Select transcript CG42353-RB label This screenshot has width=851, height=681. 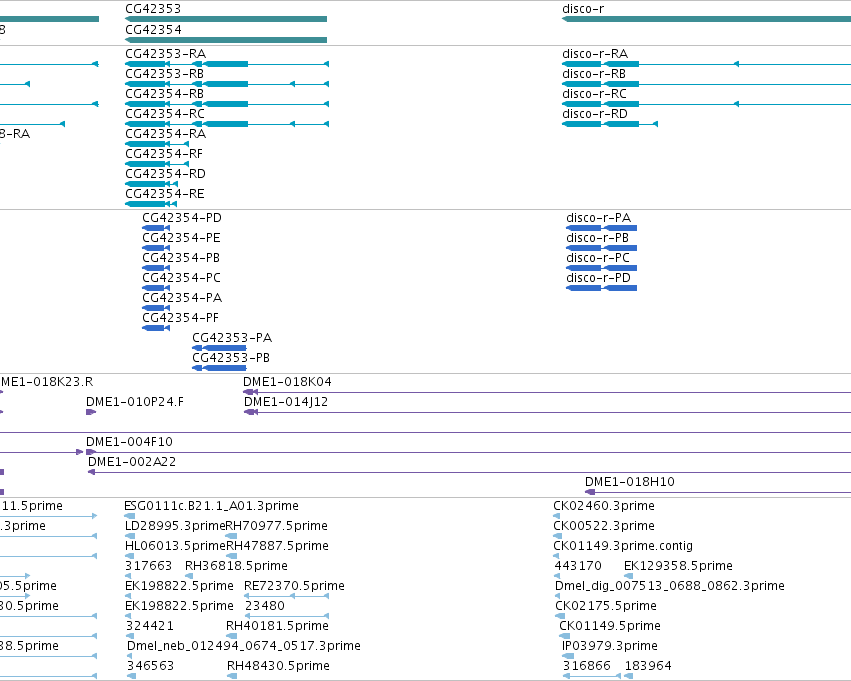pos(164,74)
